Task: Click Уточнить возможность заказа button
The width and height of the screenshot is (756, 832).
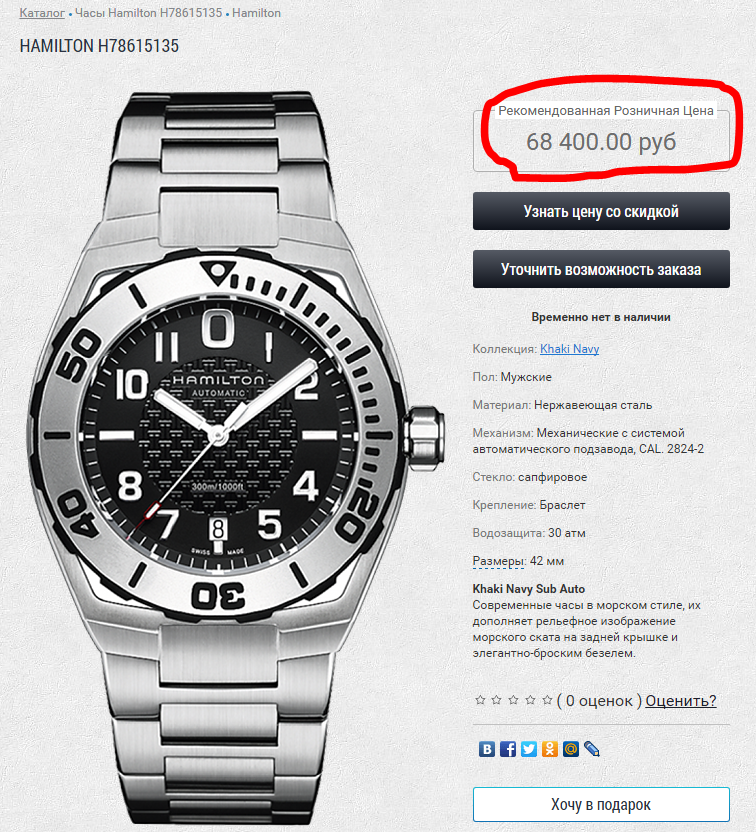Action: tap(601, 269)
